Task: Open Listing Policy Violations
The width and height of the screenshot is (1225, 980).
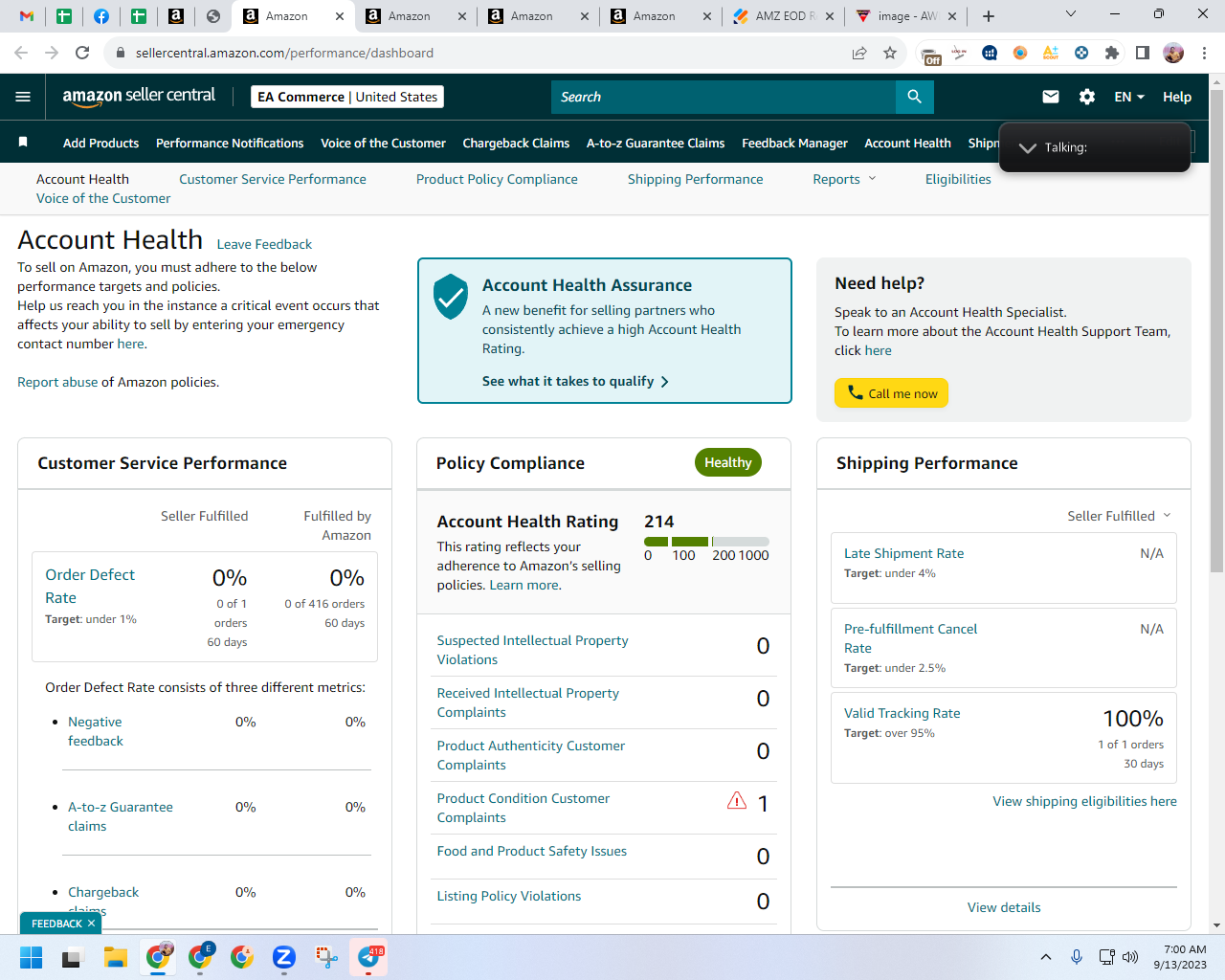Action: 509,896
